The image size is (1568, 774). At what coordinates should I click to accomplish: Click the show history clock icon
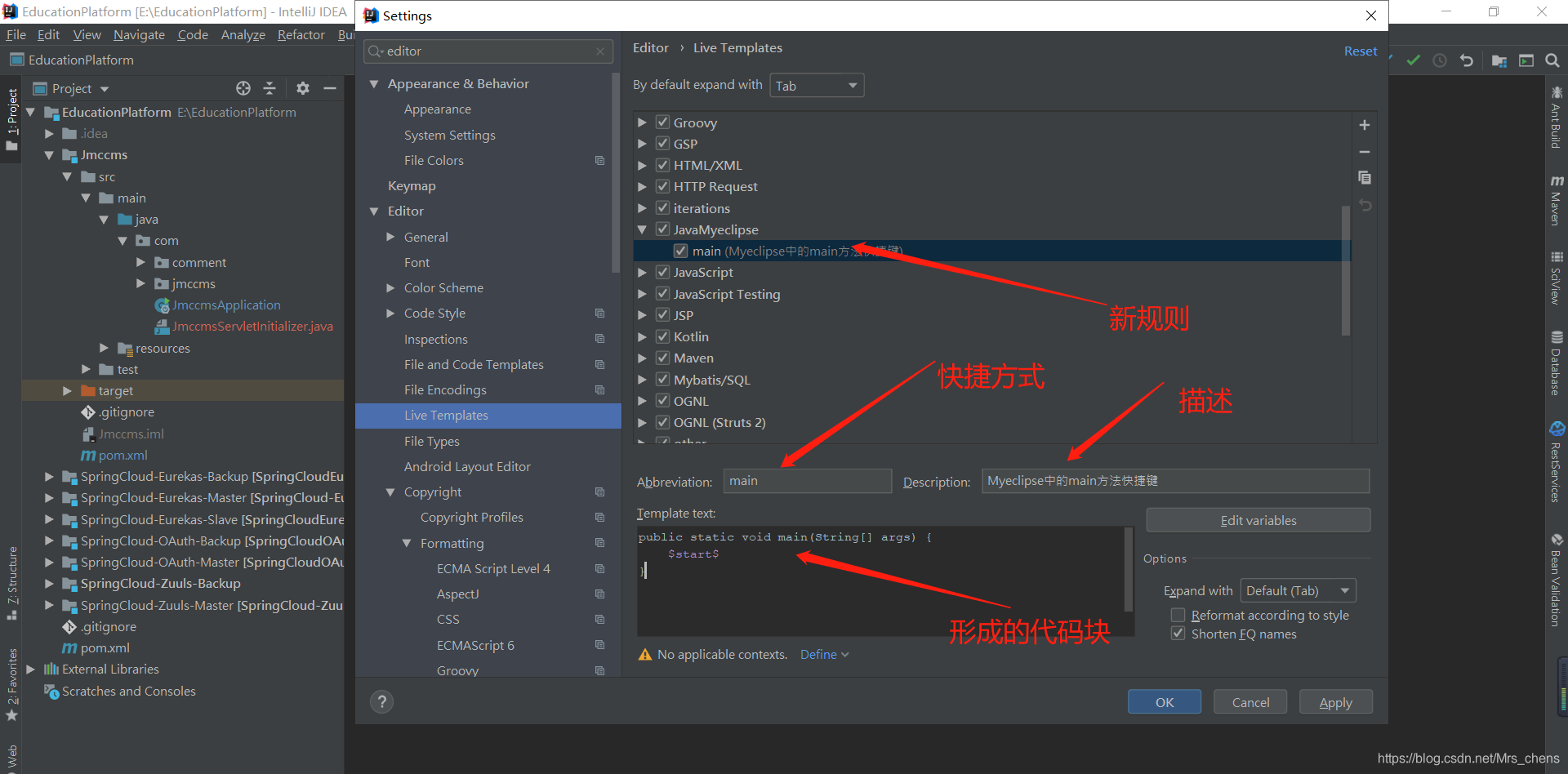point(1440,60)
